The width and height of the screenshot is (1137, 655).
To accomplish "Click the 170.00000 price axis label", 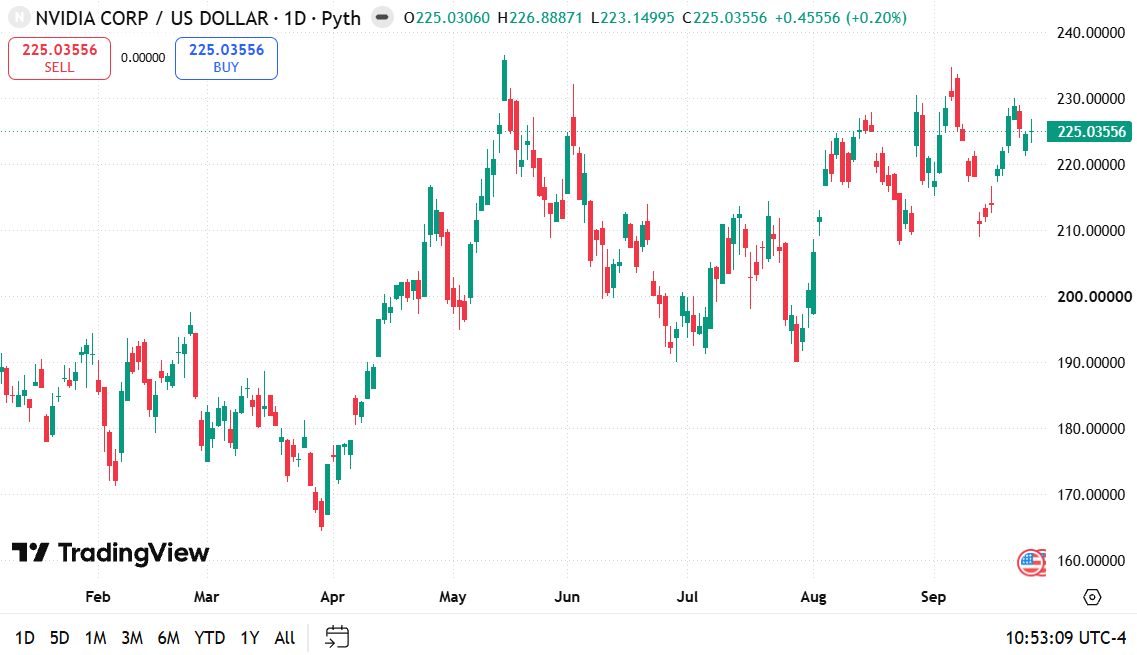I will [1091, 495].
